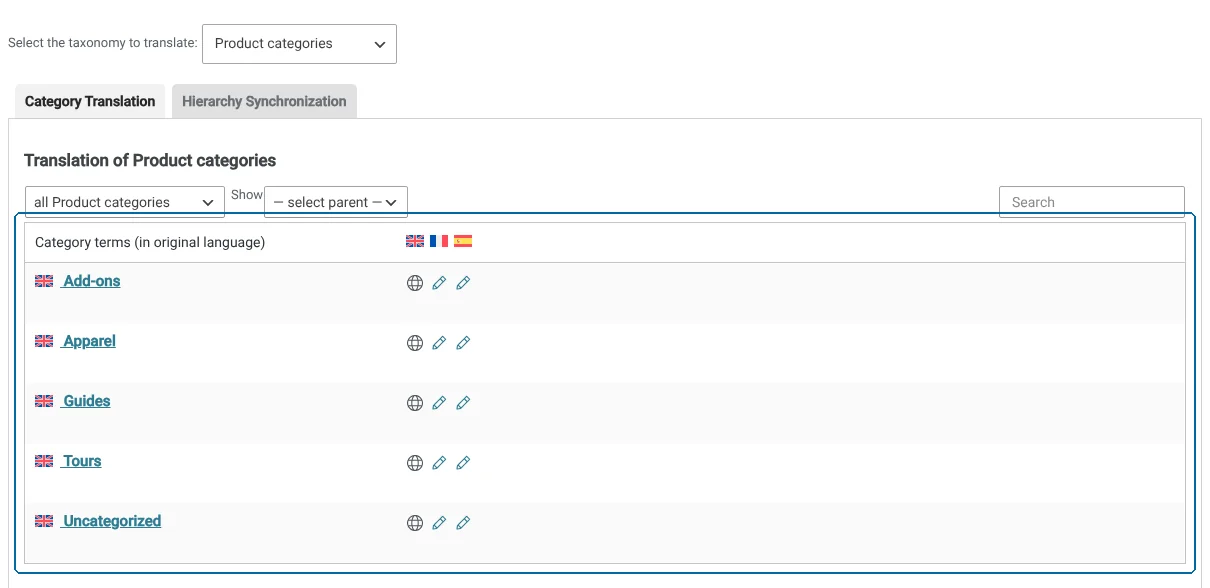Click the Spanish flag in table header
The height and width of the screenshot is (588, 1210).
pyautogui.click(x=463, y=241)
